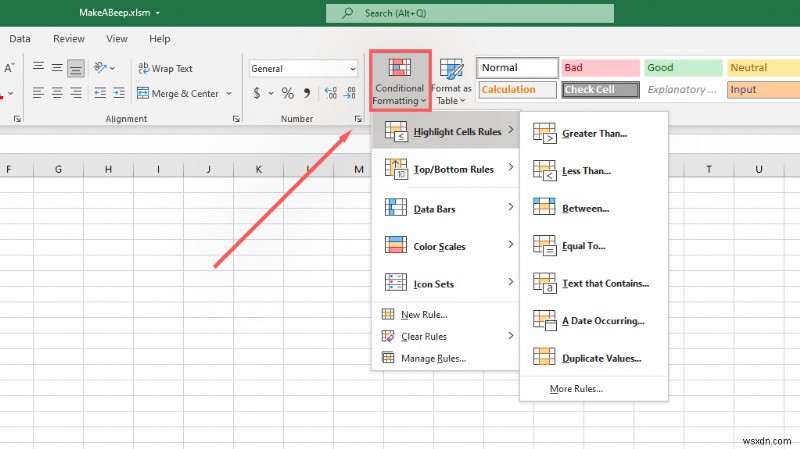Apply Calculation cell style
The height and width of the screenshot is (449, 800).
(x=517, y=90)
